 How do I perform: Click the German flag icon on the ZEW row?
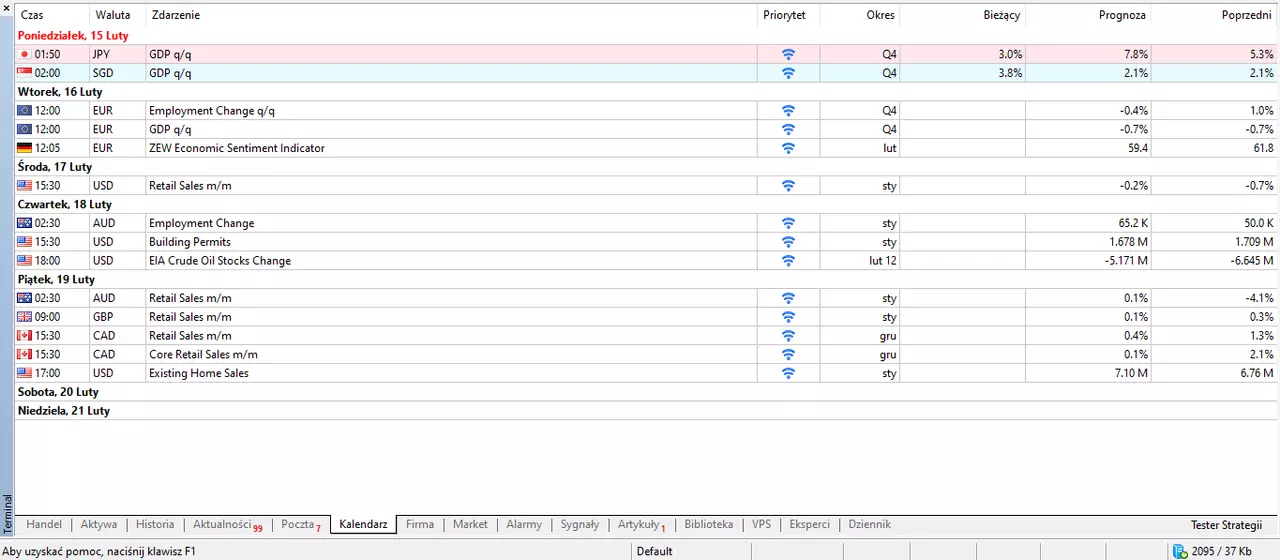tap(25, 148)
